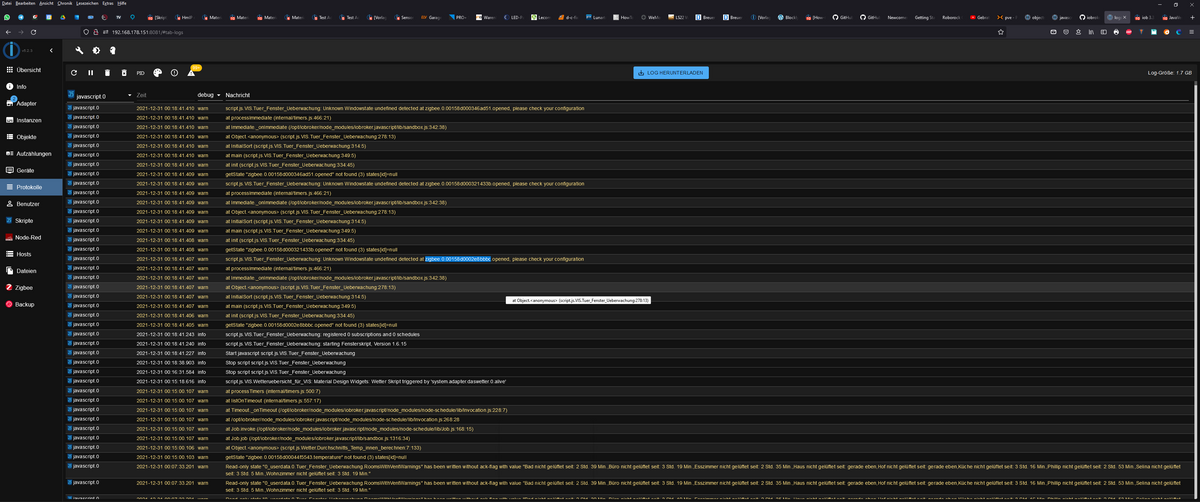The height and width of the screenshot is (502, 1200).
Task: Select Protokolle in the sidebar
Action: point(29,186)
